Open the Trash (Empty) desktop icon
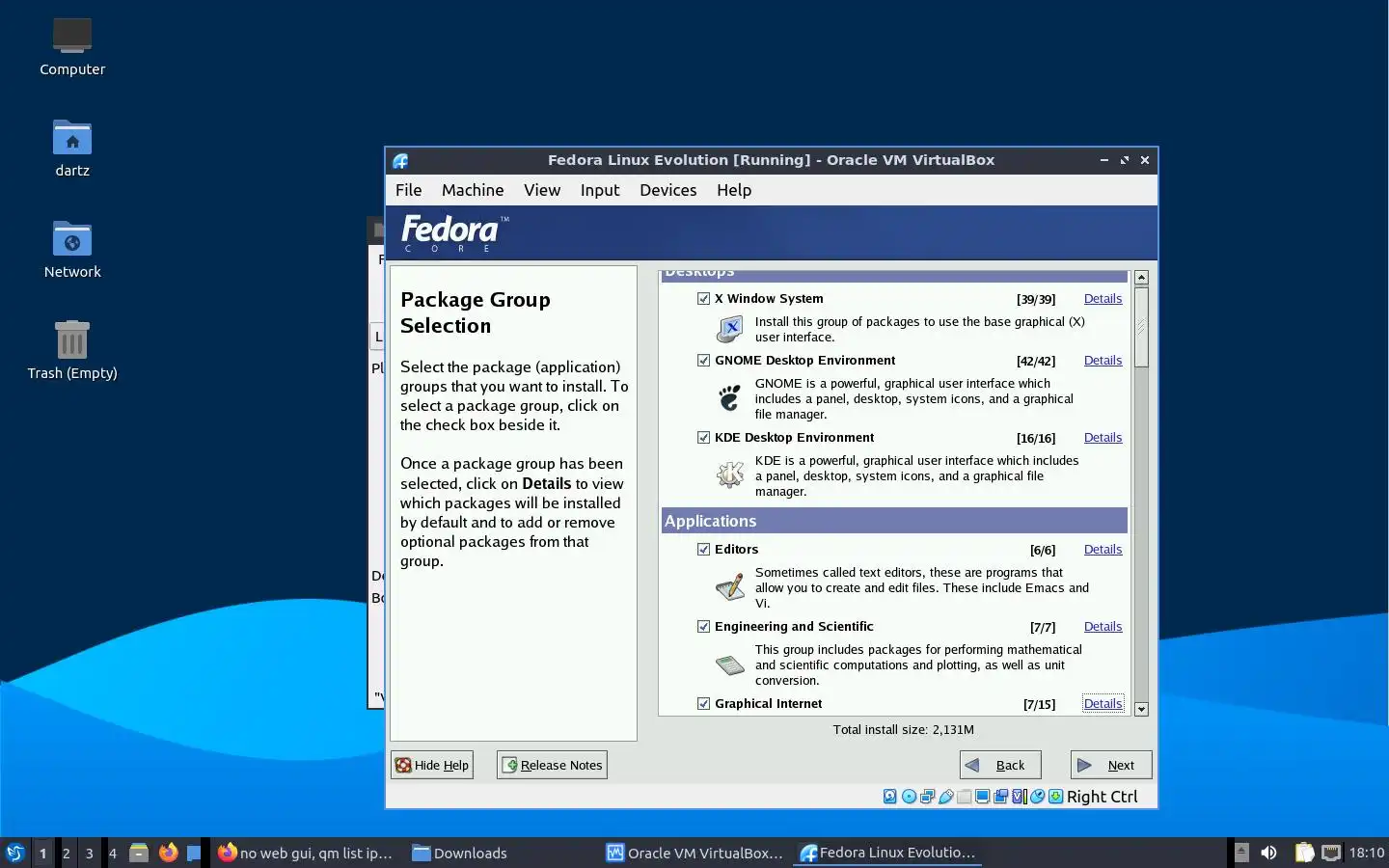Image resolution: width=1389 pixels, height=868 pixels. click(72, 339)
